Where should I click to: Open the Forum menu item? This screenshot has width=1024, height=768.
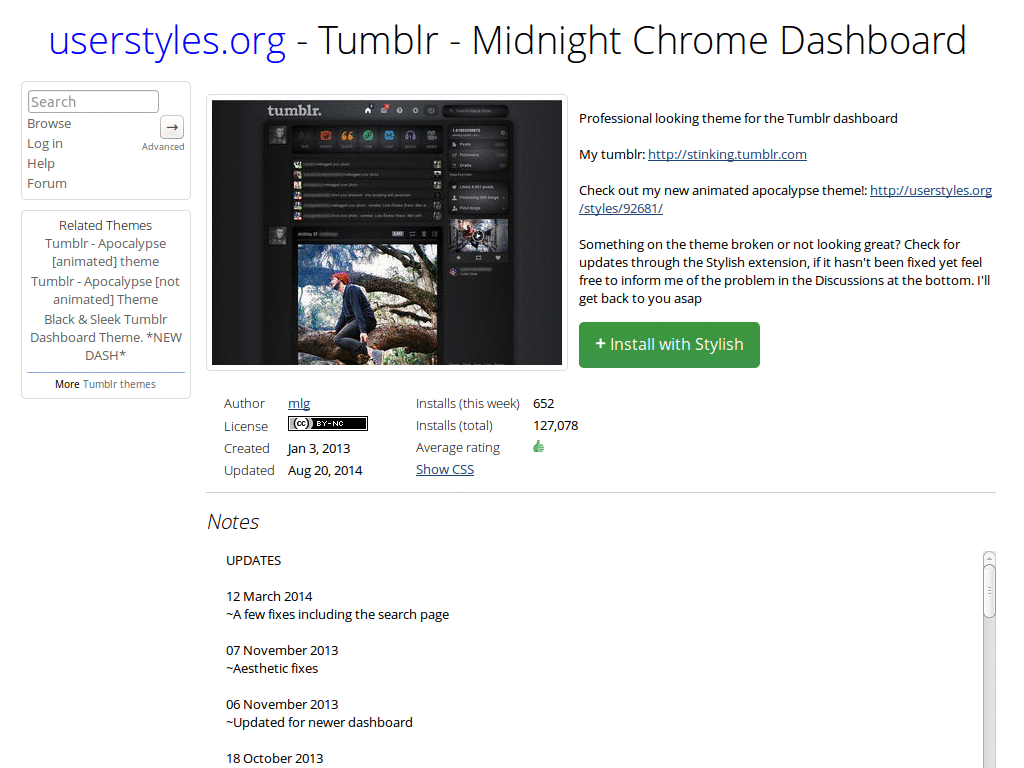[47, 184]
